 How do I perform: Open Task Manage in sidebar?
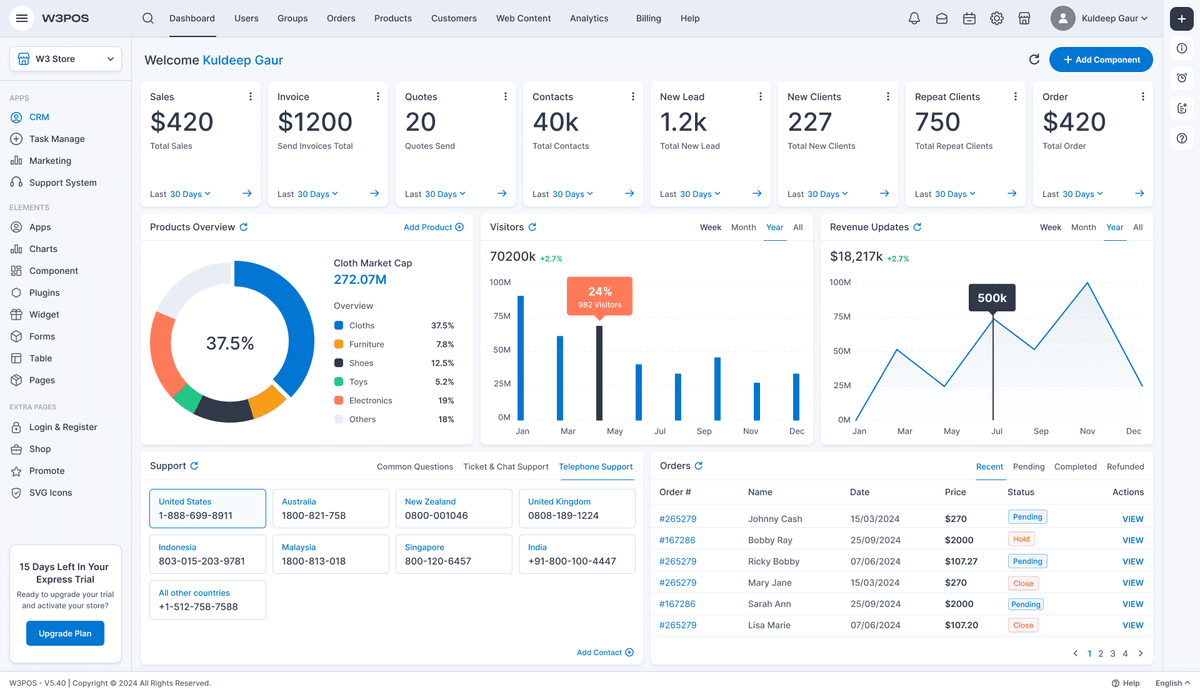coord(56,139)
